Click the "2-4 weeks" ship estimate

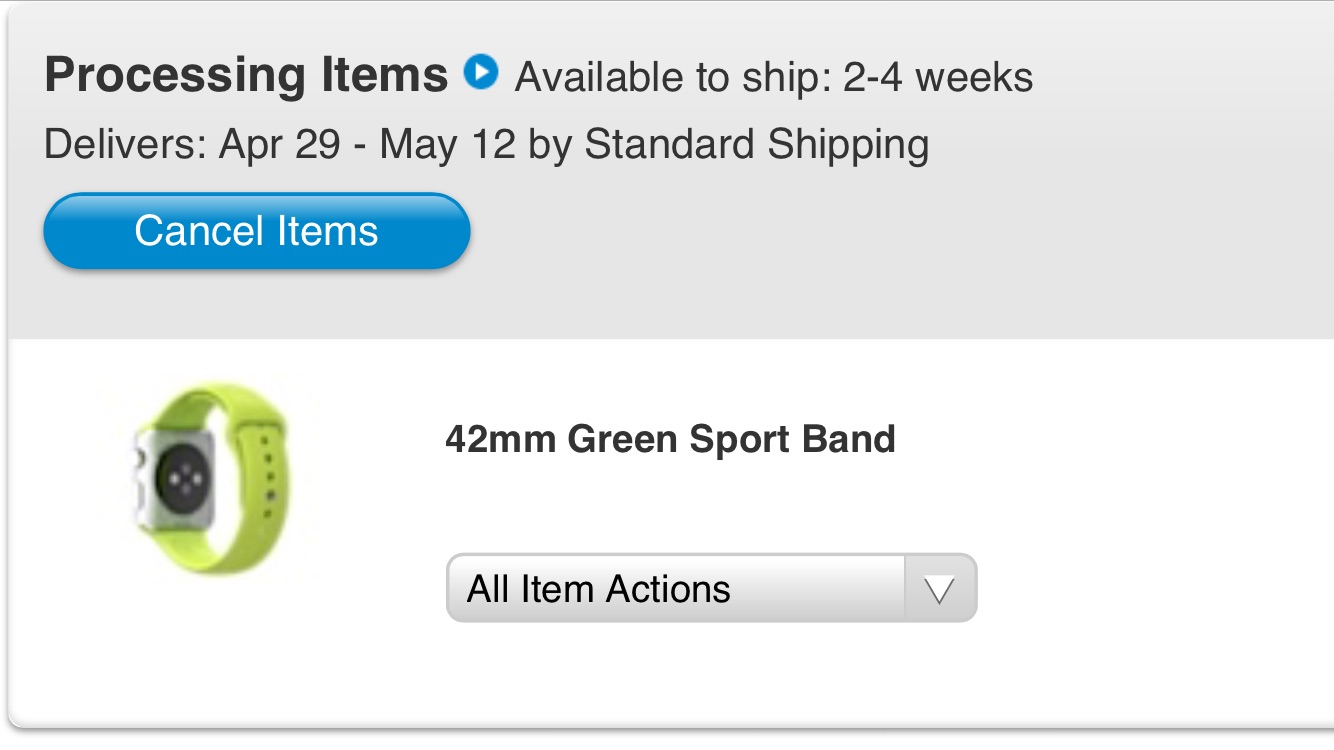[x=938, y=77]
